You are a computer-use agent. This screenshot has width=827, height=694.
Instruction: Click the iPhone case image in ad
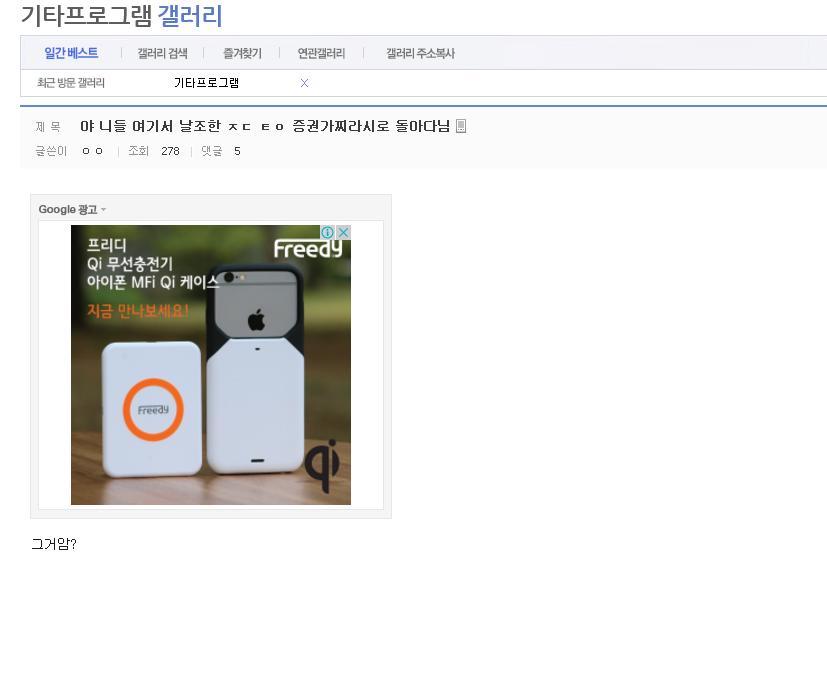click(255, 369)
